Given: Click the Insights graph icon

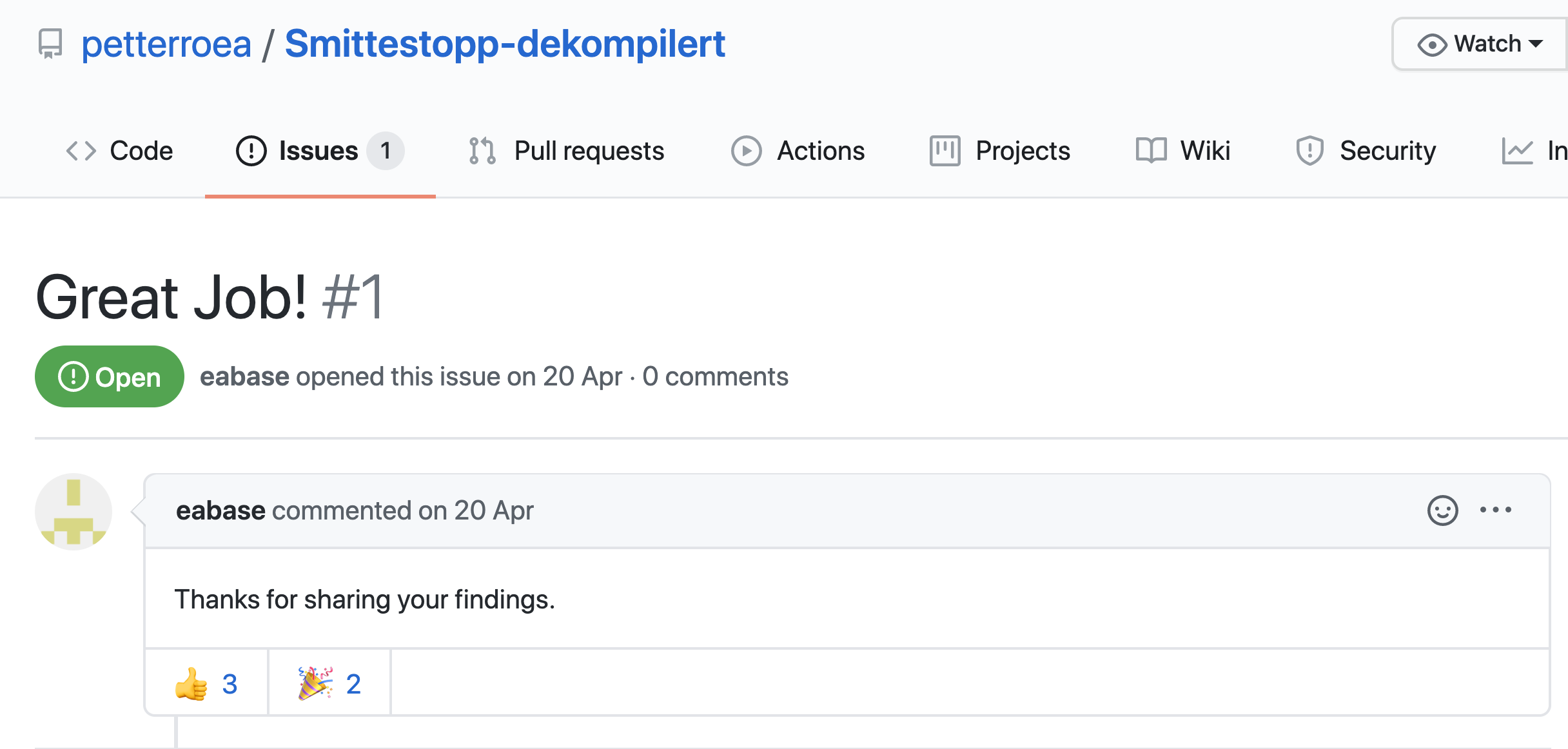Looking at the screenshot, I should (1517, 151).
